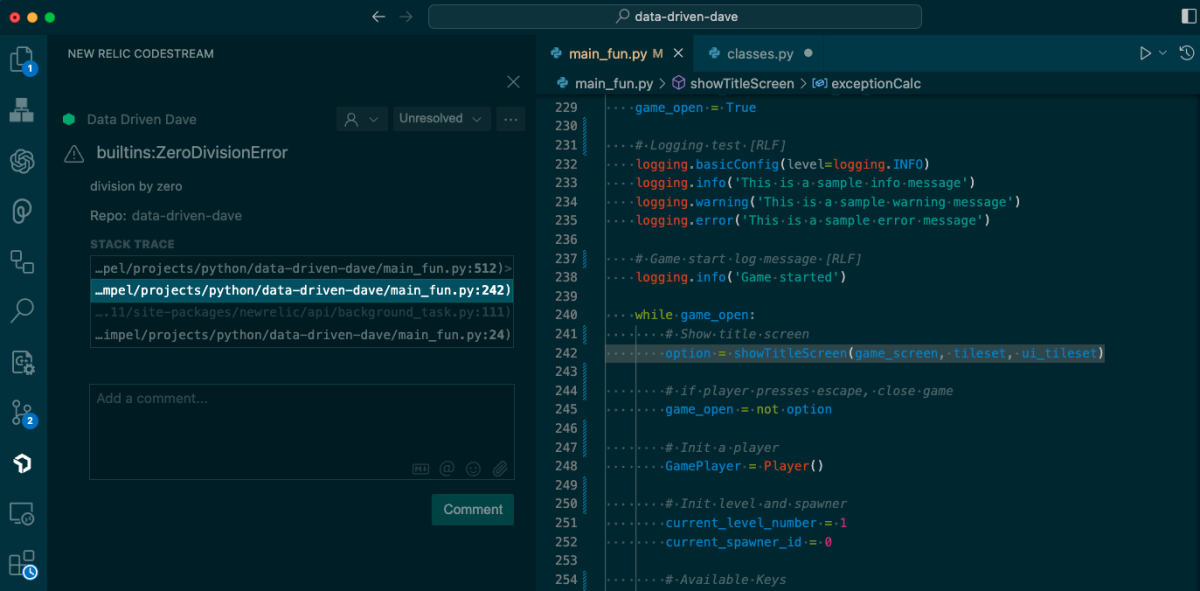Select the main_fun.py editor tab
Screen dimensions: 1200x591
pyautogui.click(x=607, y=54)
